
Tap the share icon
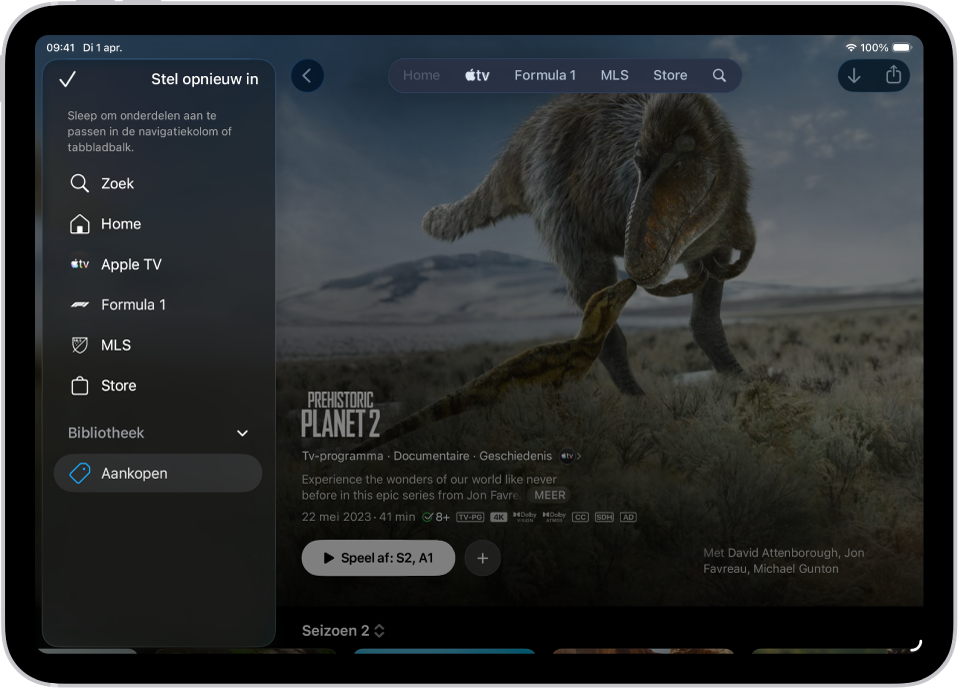pyautogui.click(x=894, y=75)
